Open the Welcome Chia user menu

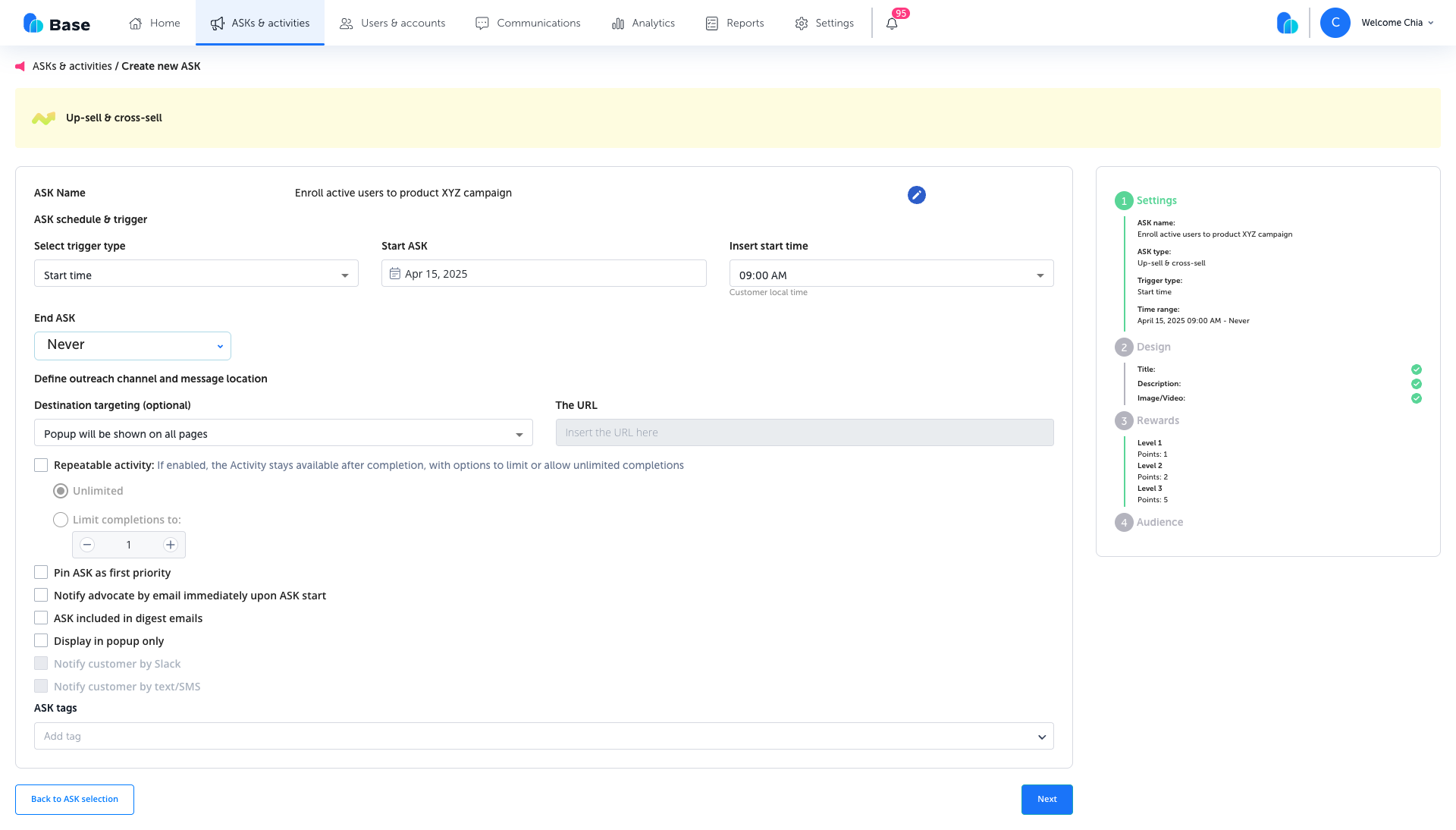[1397, 23]
